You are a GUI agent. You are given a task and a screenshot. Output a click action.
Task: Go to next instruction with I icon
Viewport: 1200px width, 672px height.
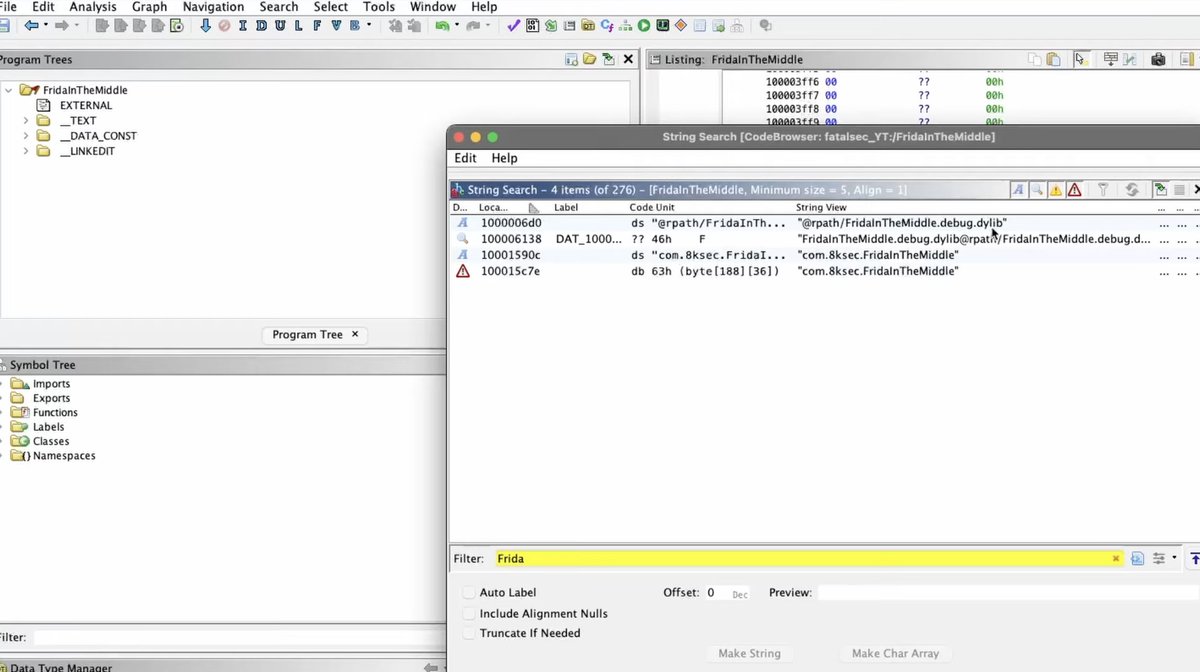tap(243, 26)
